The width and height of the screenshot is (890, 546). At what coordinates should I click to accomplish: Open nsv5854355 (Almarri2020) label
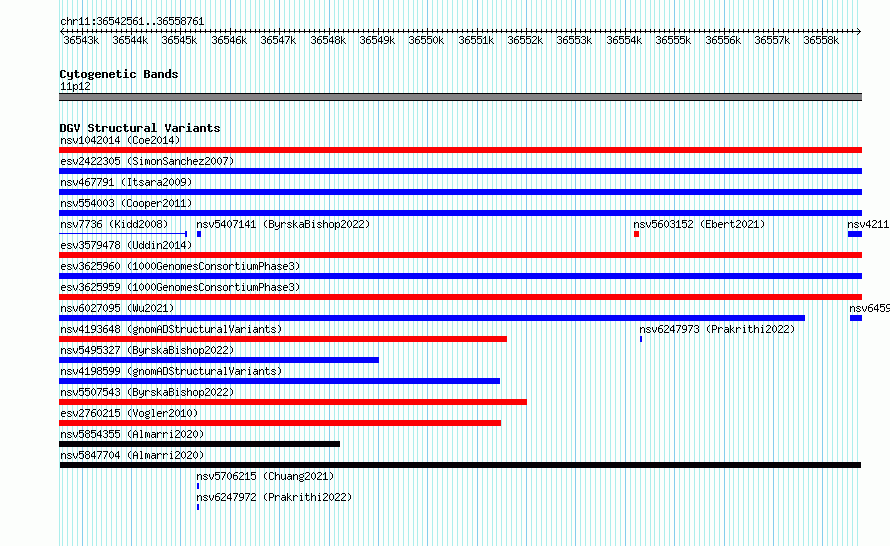point(132,434)
